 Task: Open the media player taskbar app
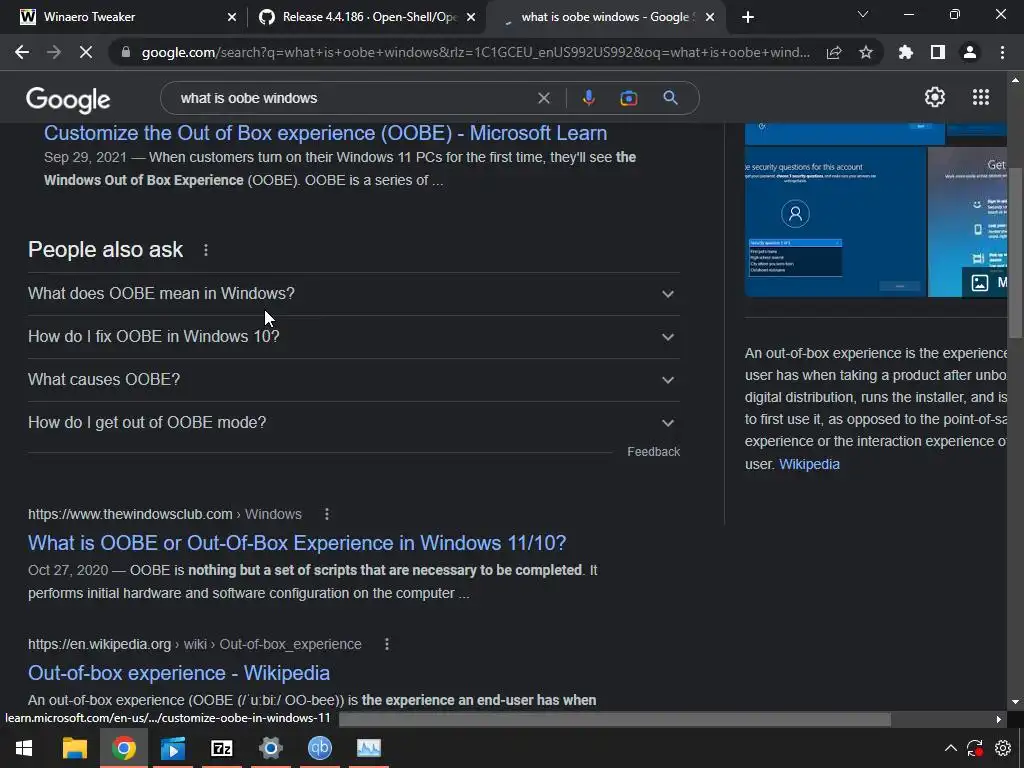[172, 748]
